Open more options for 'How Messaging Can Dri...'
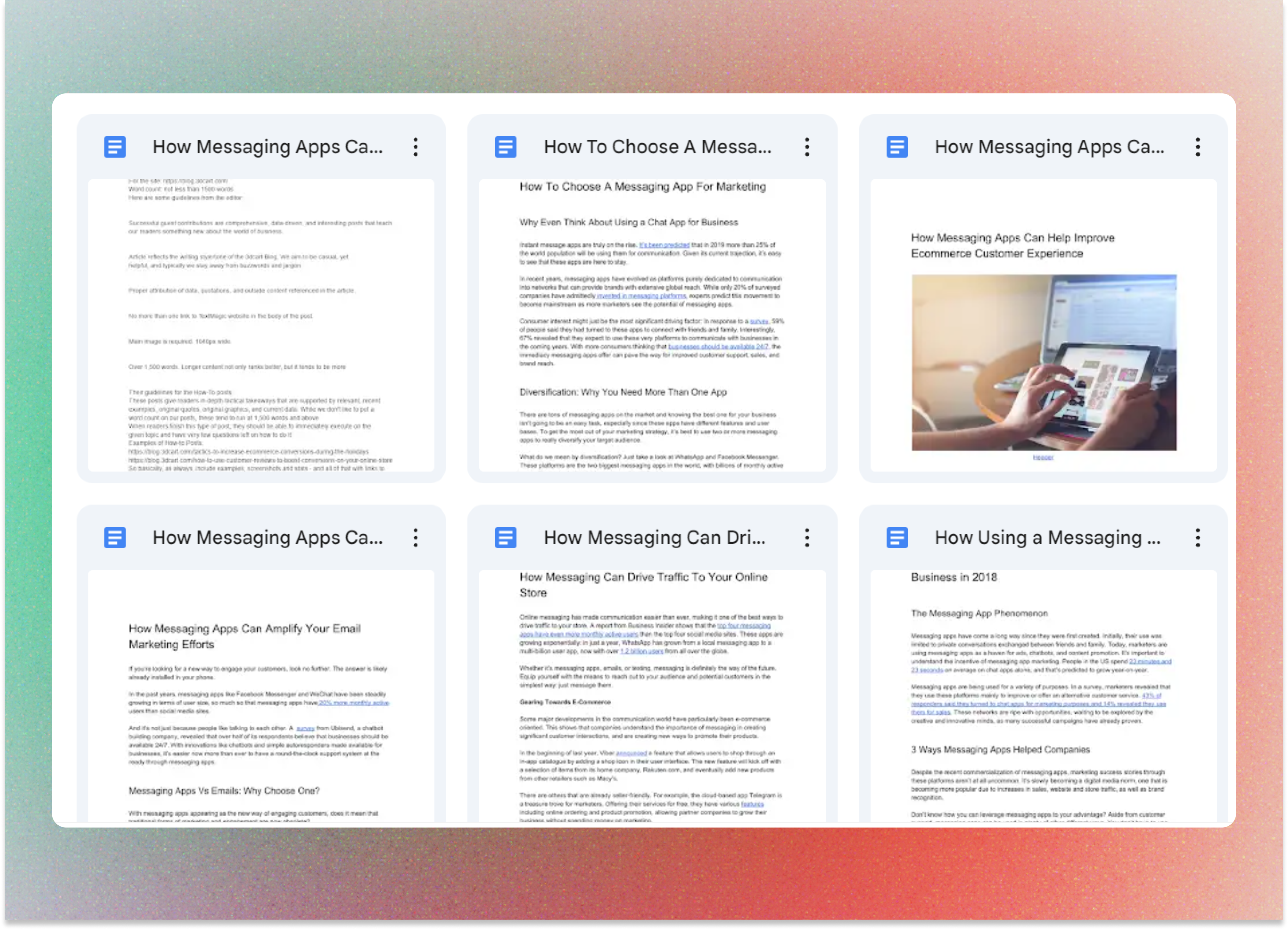The height and width of the screenshot is (930, 1288). 806,538
